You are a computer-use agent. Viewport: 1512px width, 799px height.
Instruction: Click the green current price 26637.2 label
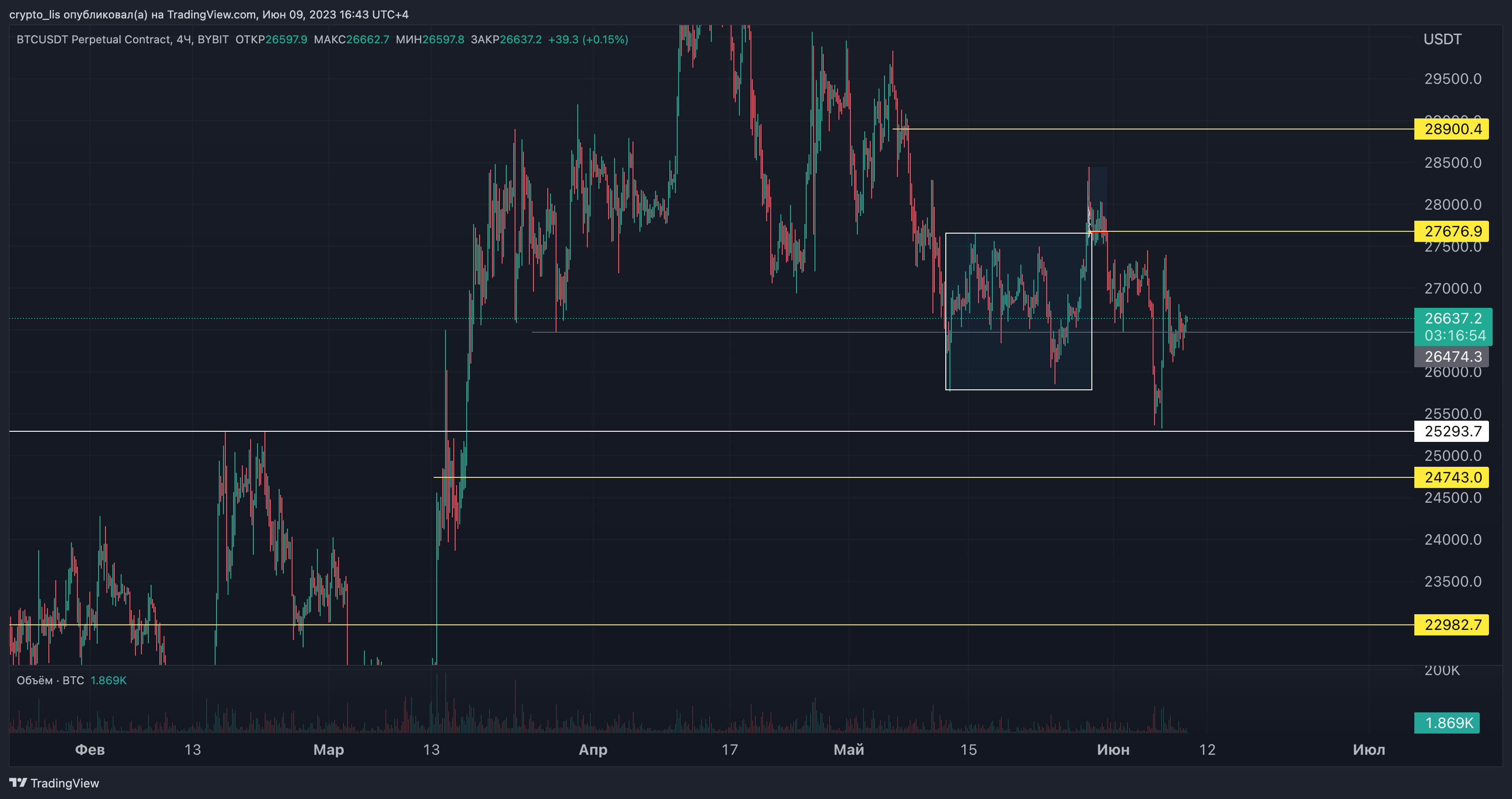coord(1453,319)
